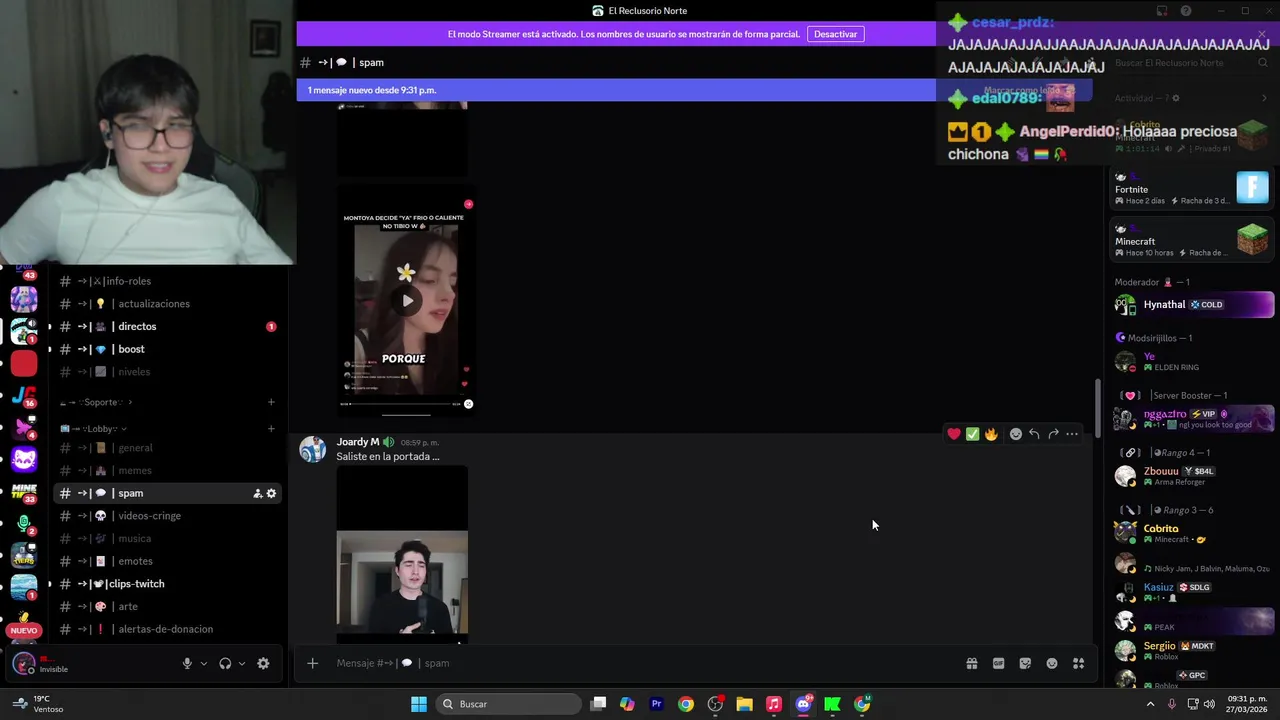Click the chat message scrollbar
The width and height of the screenshot is (1280, 720).
(x=1097, y=408)
